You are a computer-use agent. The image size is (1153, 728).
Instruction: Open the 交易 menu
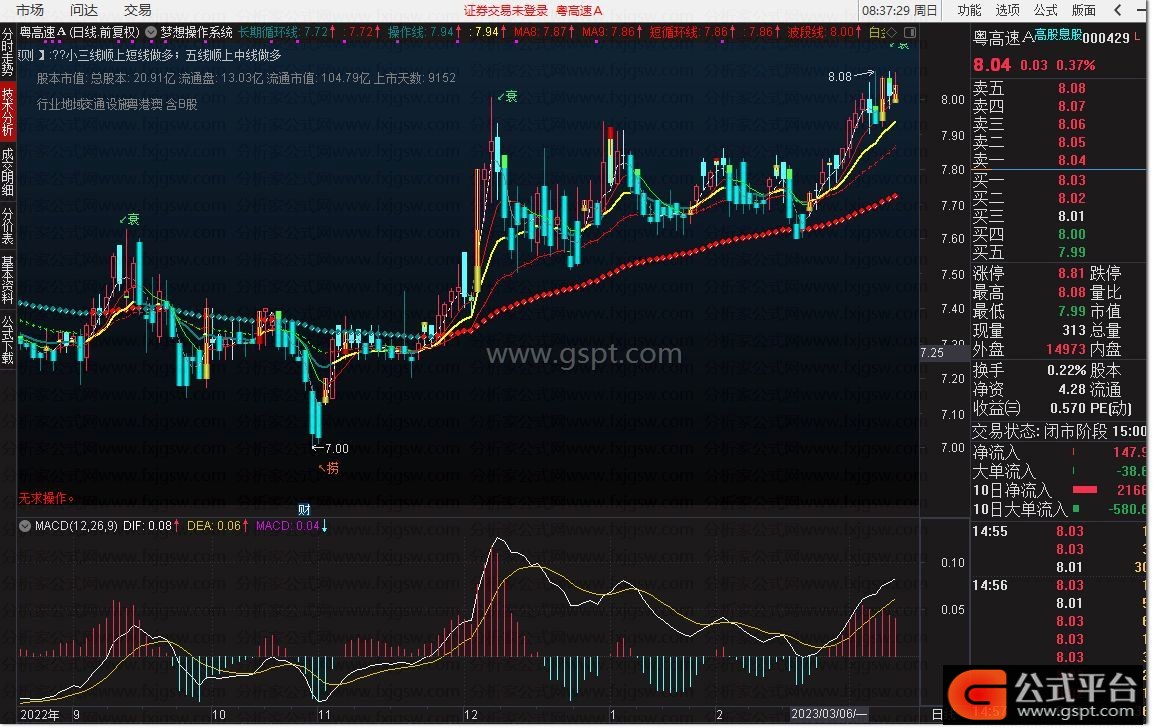(x=138, y=10)
